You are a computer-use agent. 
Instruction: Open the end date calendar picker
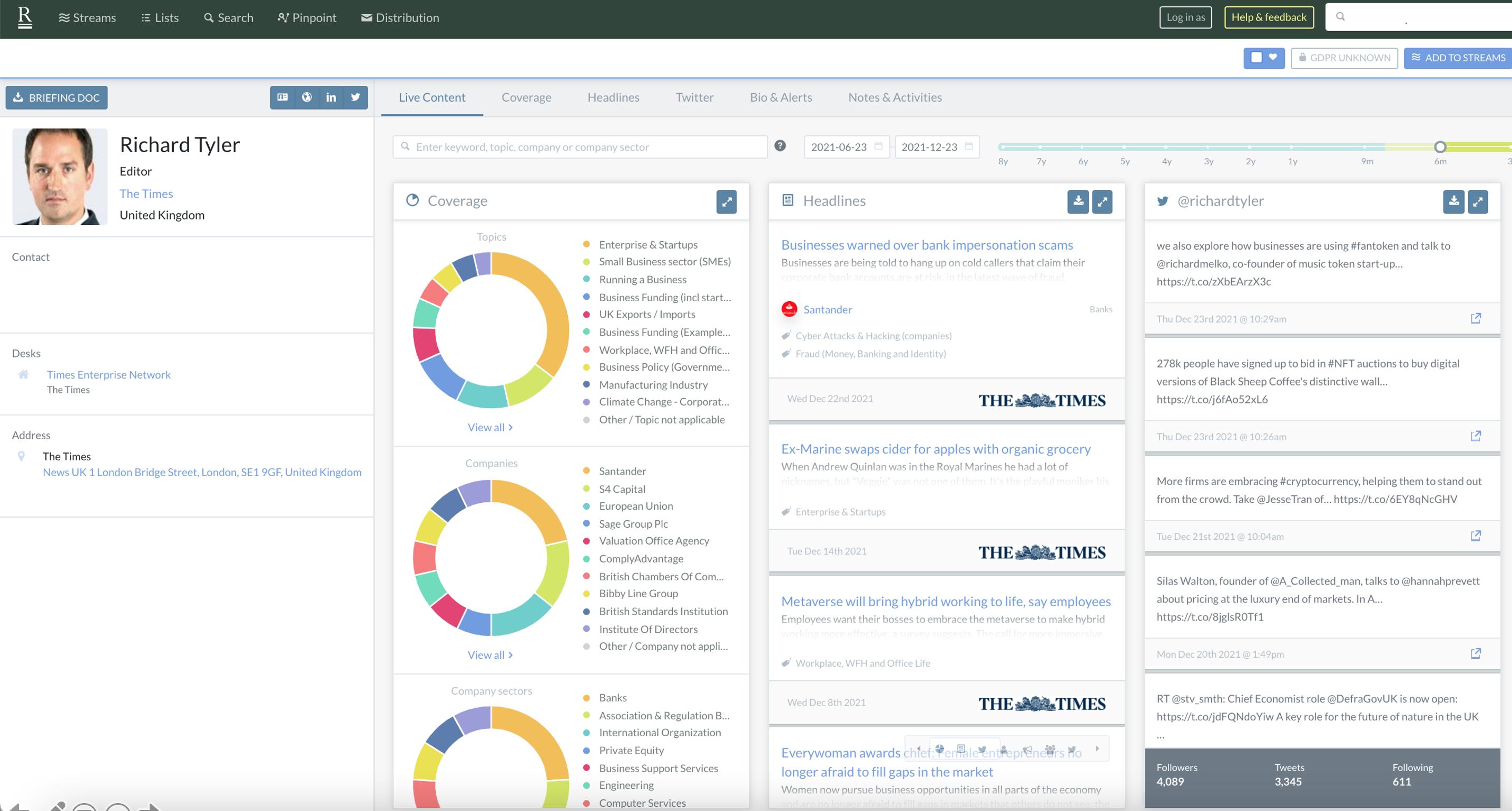[967, 147]
